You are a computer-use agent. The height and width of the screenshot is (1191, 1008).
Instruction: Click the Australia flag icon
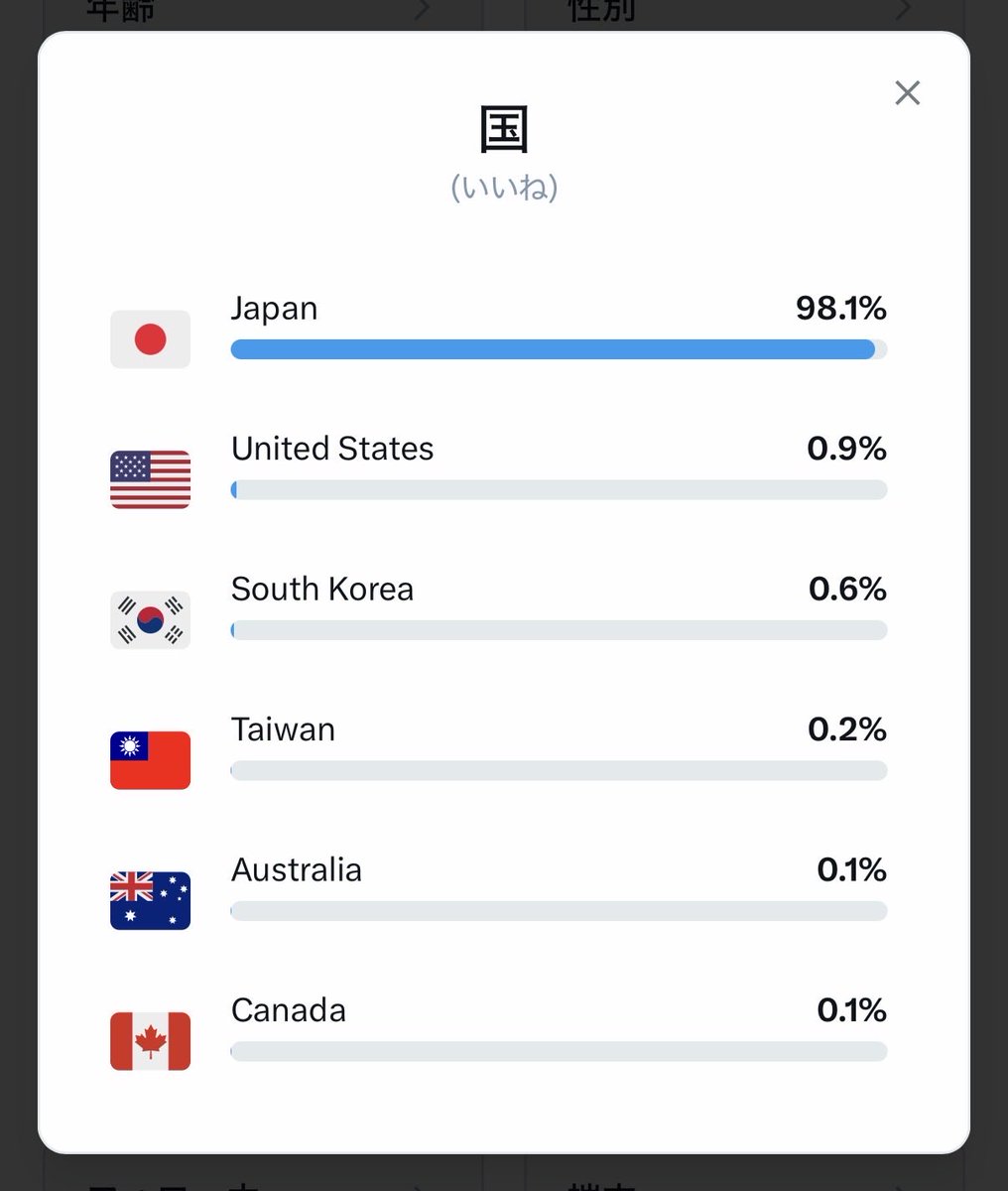pyautogui.click(x=150, y=901)
